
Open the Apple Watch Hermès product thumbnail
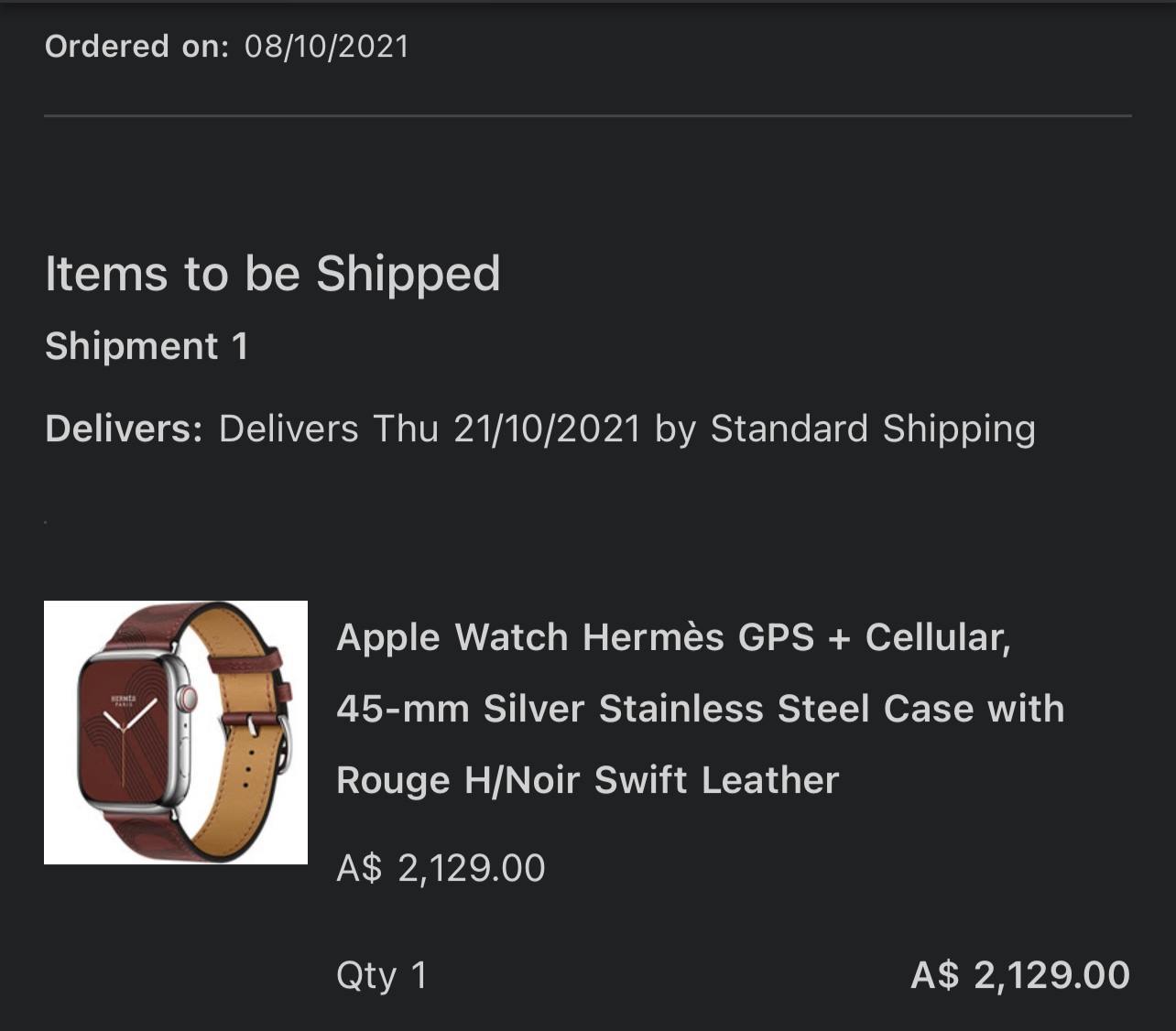175,733
